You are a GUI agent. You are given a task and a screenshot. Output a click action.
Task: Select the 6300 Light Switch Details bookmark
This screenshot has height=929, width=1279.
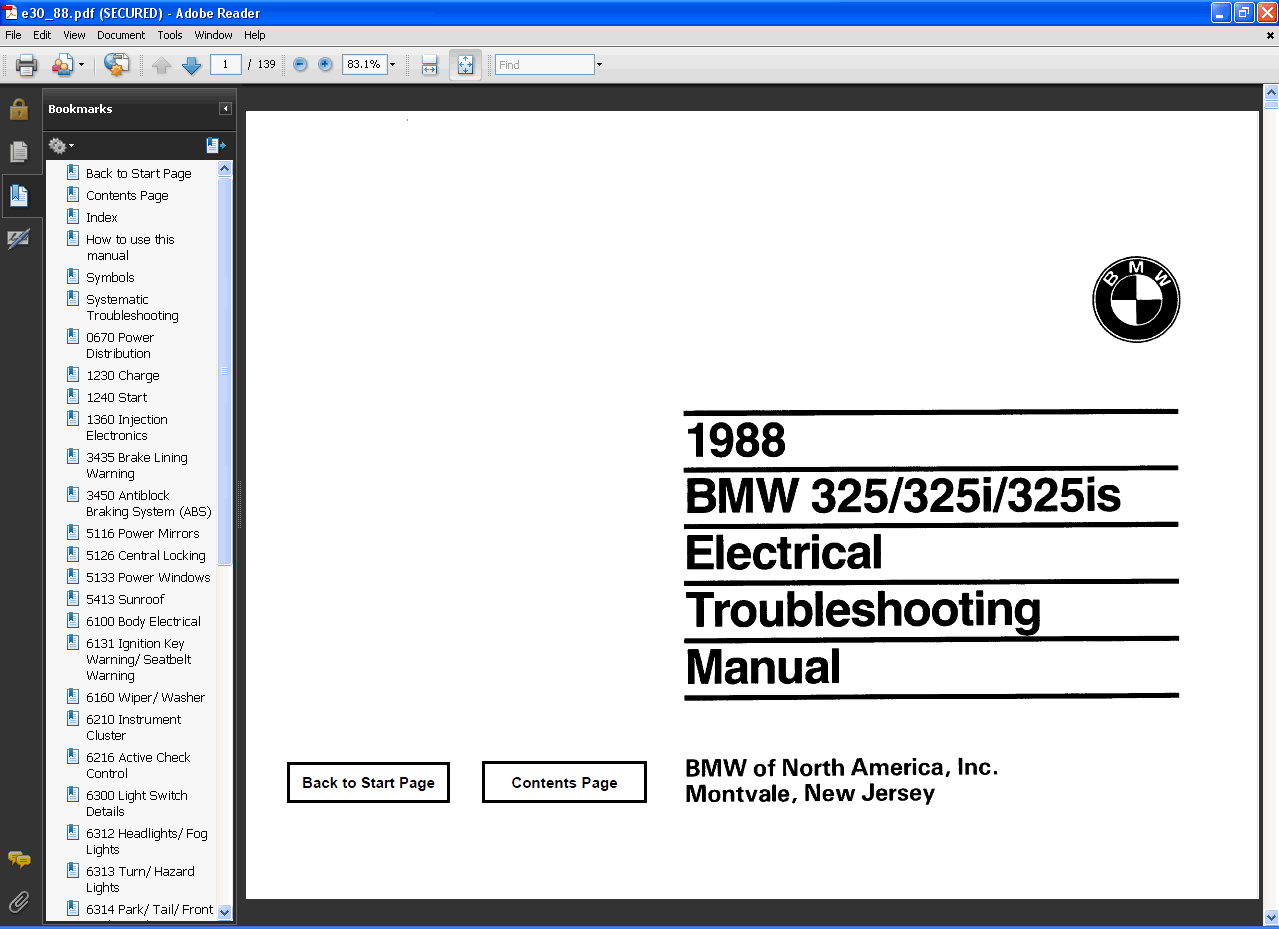(137, 803)
